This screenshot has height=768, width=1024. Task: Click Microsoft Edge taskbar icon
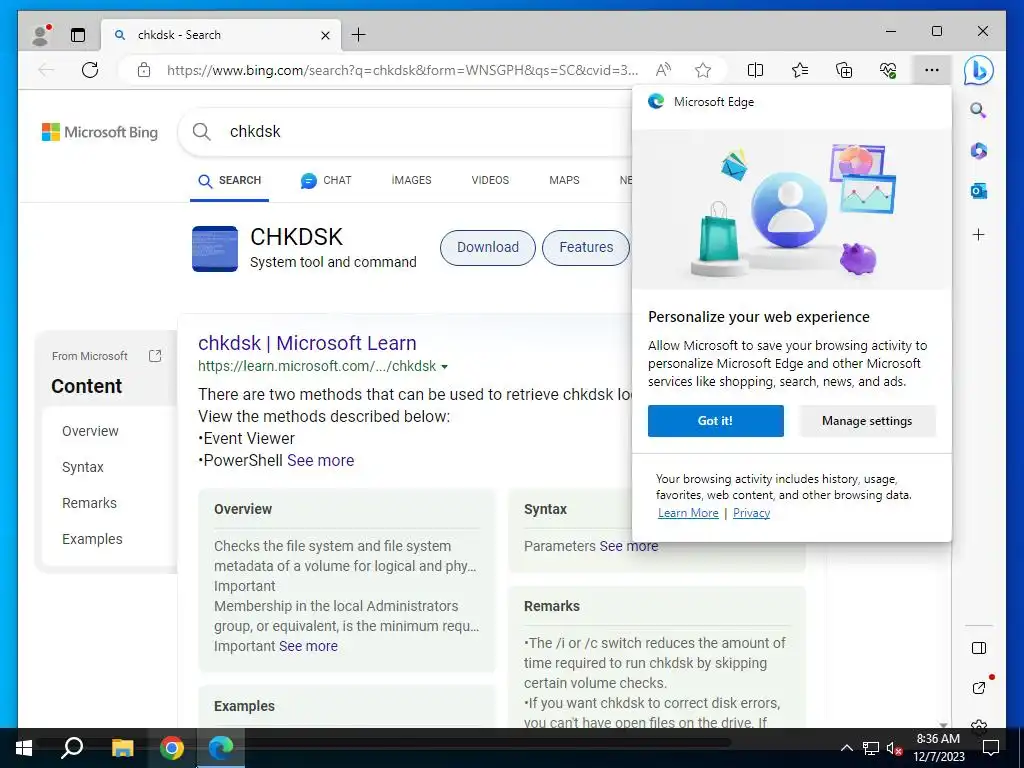[x=221, y=748]
